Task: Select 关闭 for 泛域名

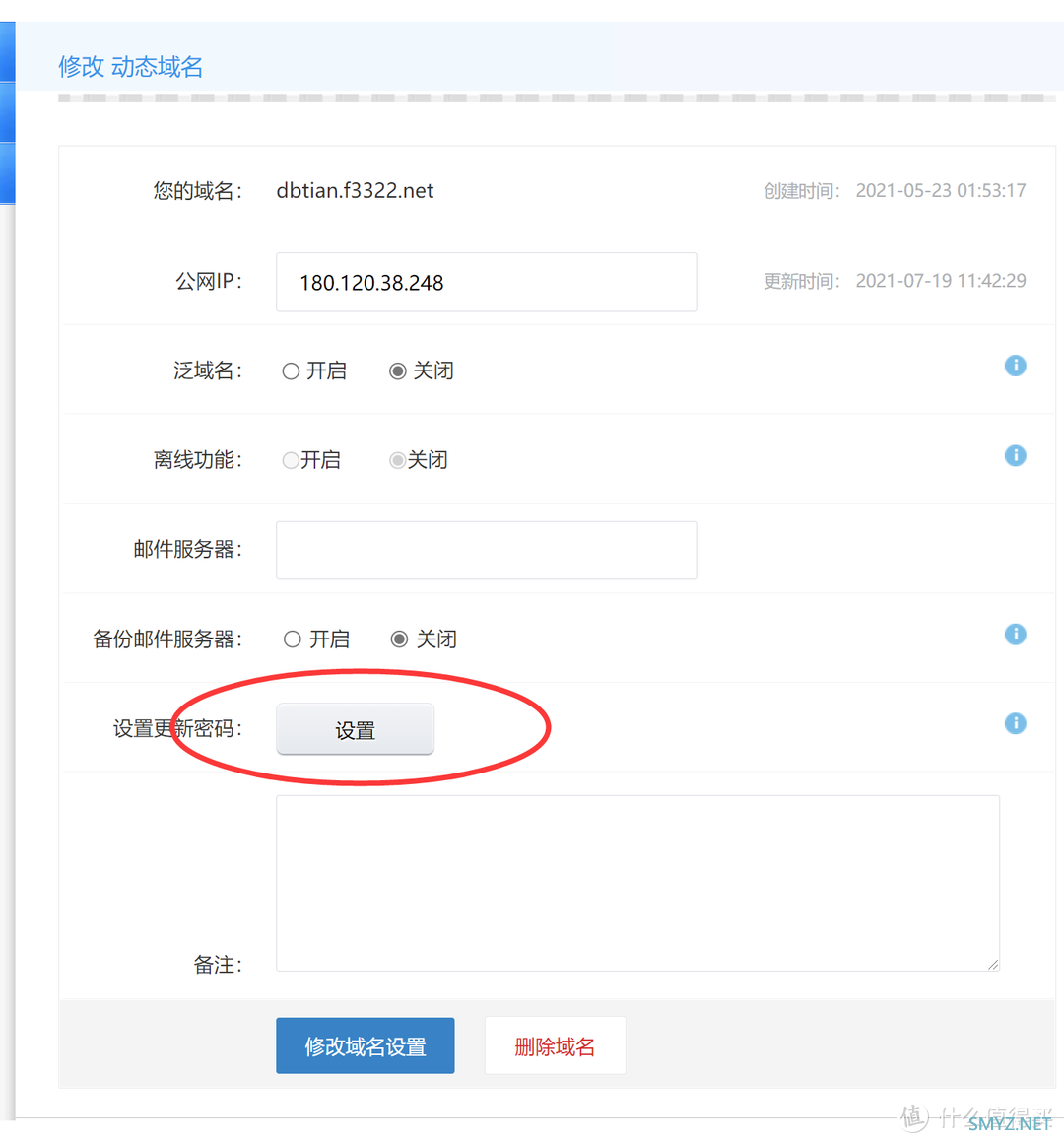Action: [x=398, y=371]
